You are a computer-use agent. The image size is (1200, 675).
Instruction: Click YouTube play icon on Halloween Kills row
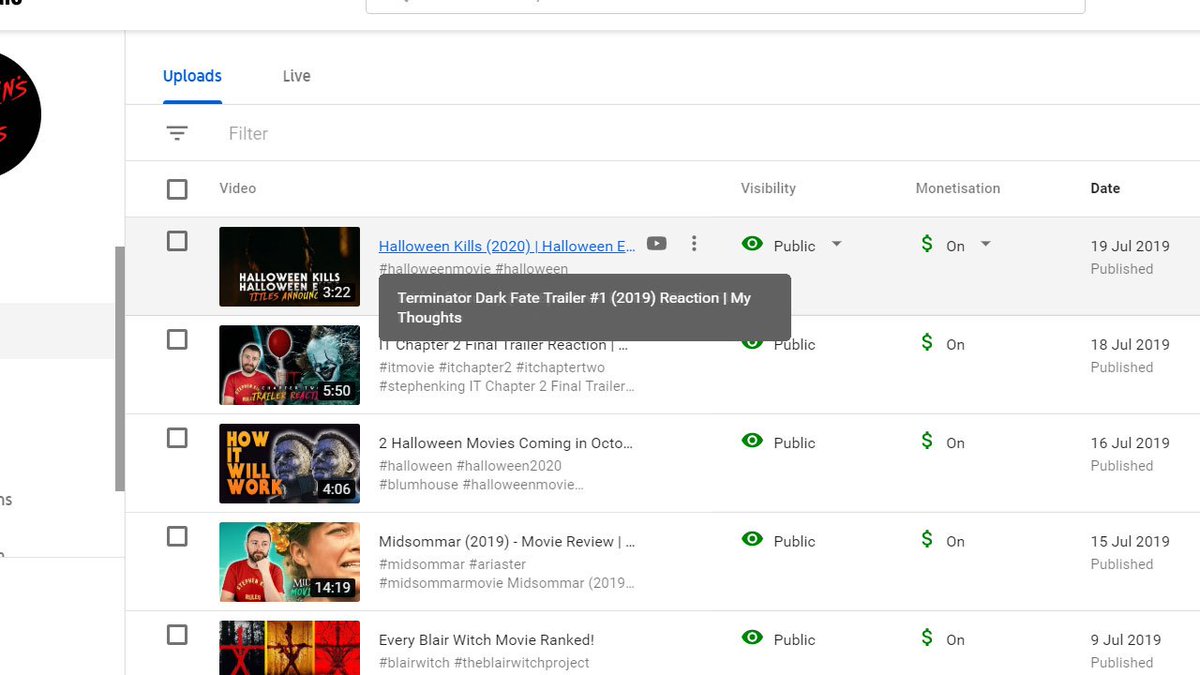[x=656, y=244]
